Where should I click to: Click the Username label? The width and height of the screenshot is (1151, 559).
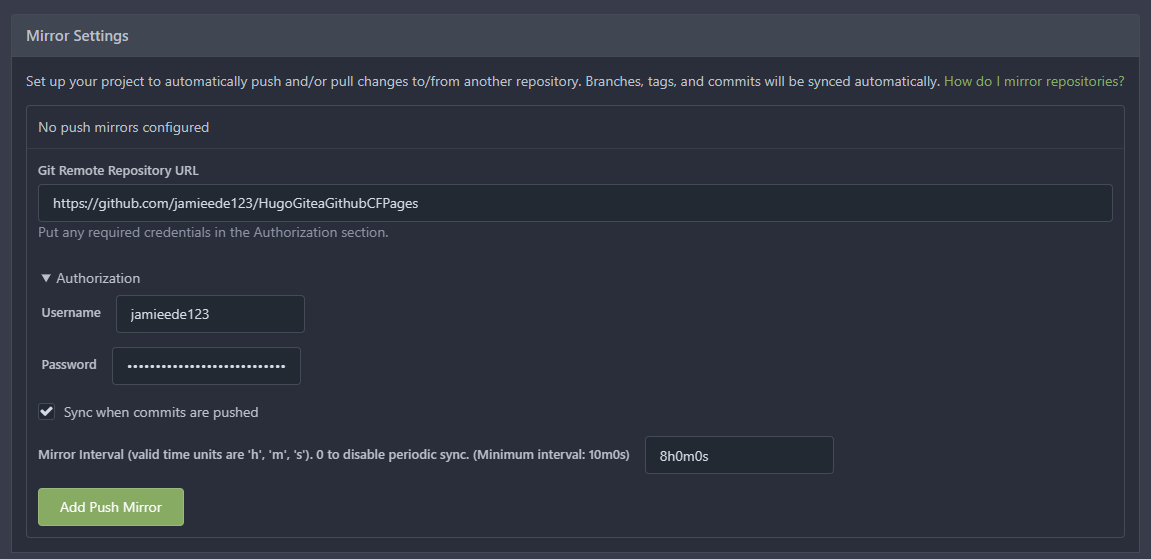point(71,313)
